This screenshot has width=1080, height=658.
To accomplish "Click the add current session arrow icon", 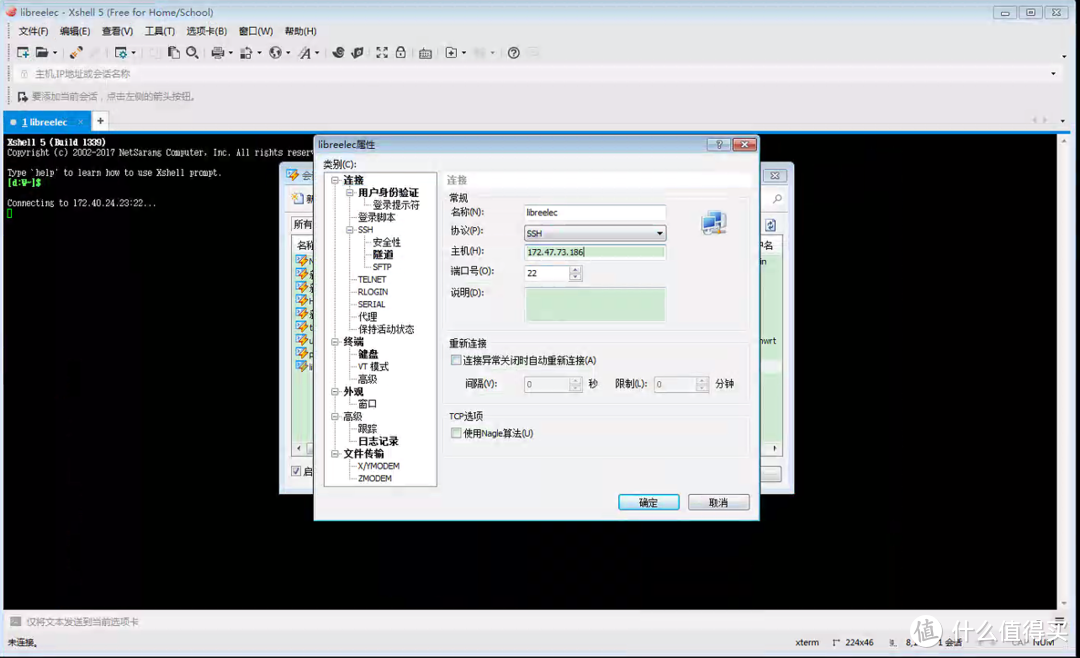I will 23,96.
